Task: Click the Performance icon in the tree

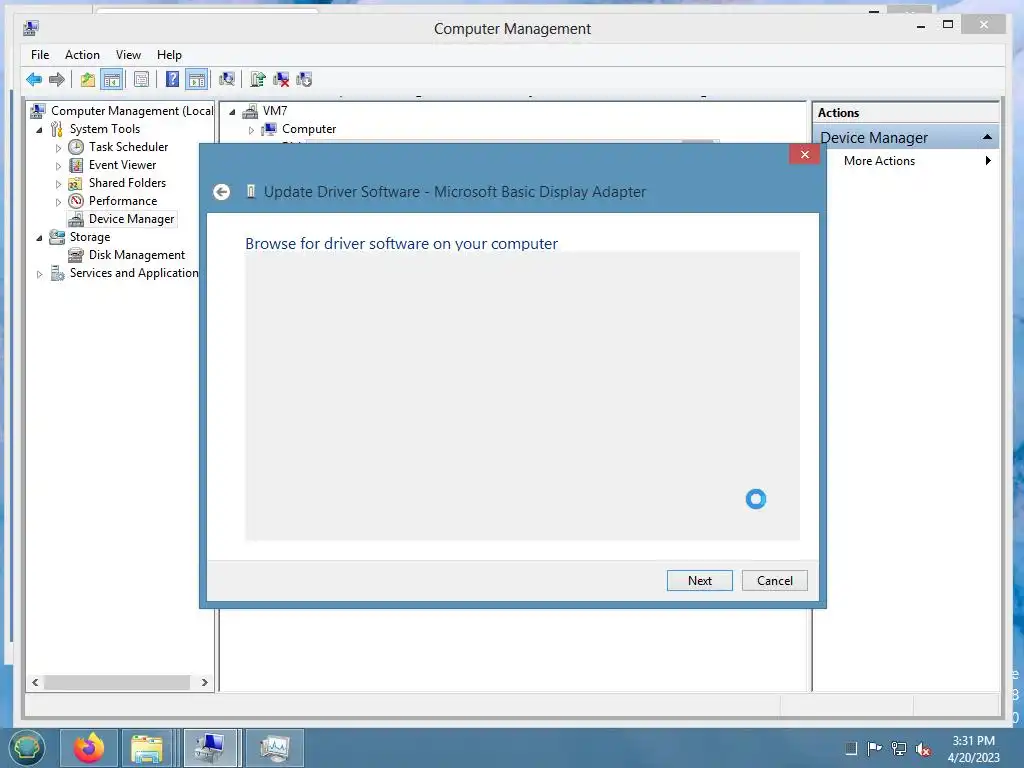Action: pyautogui.click(x=76, y=200)
